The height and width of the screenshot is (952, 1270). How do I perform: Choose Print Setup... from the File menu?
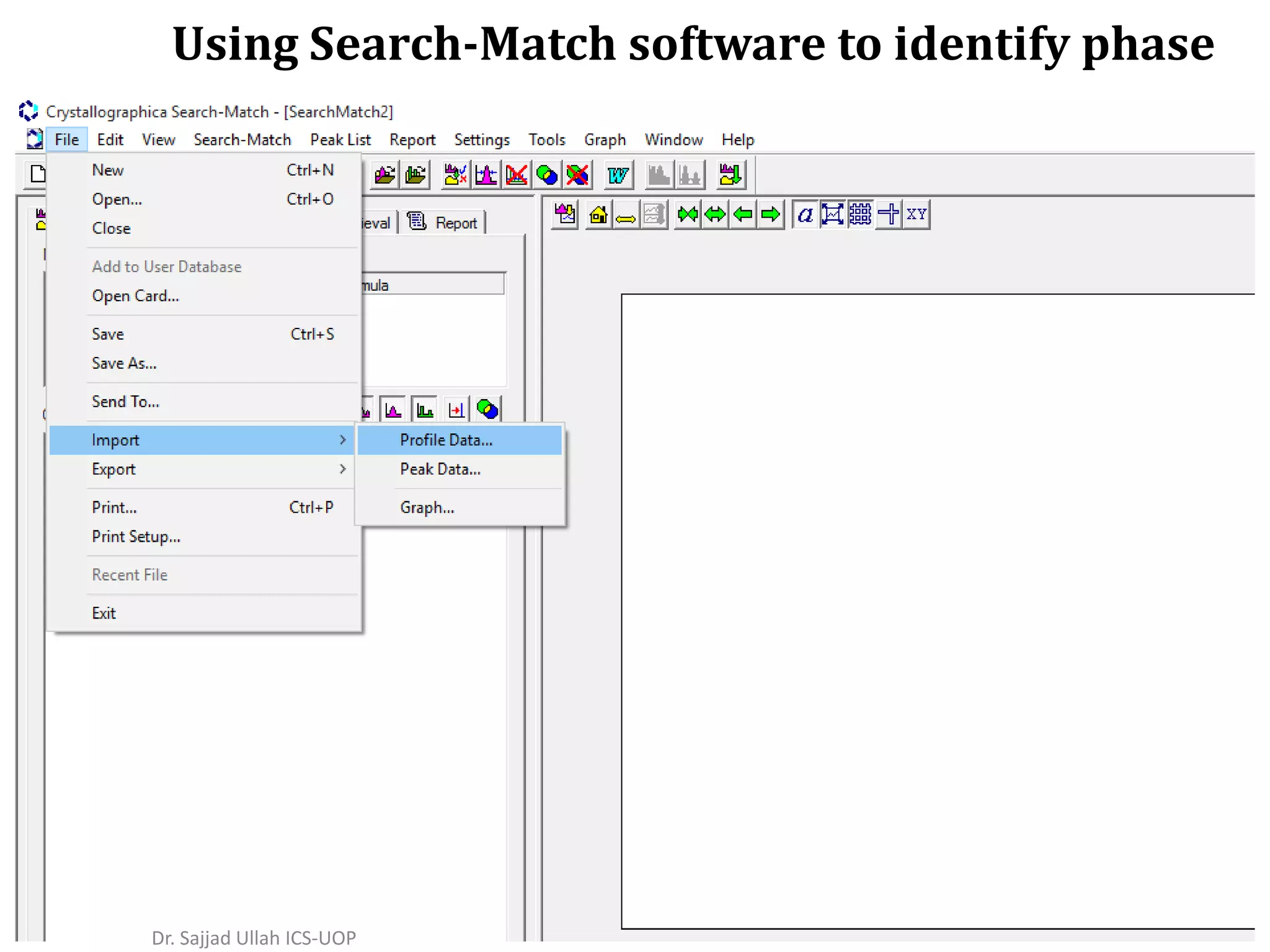click(204, 537)
